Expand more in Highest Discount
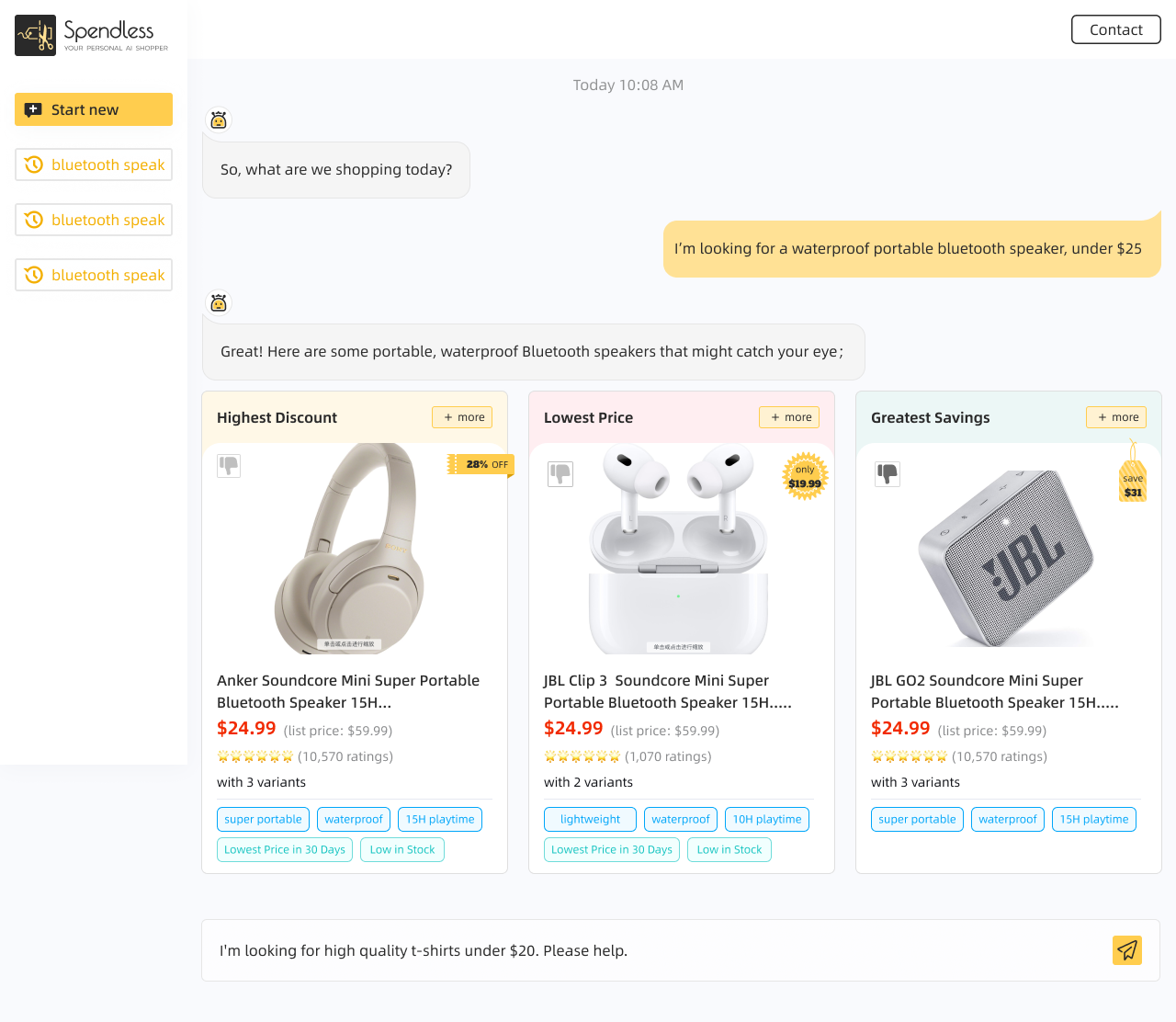 tap(462, 417)
